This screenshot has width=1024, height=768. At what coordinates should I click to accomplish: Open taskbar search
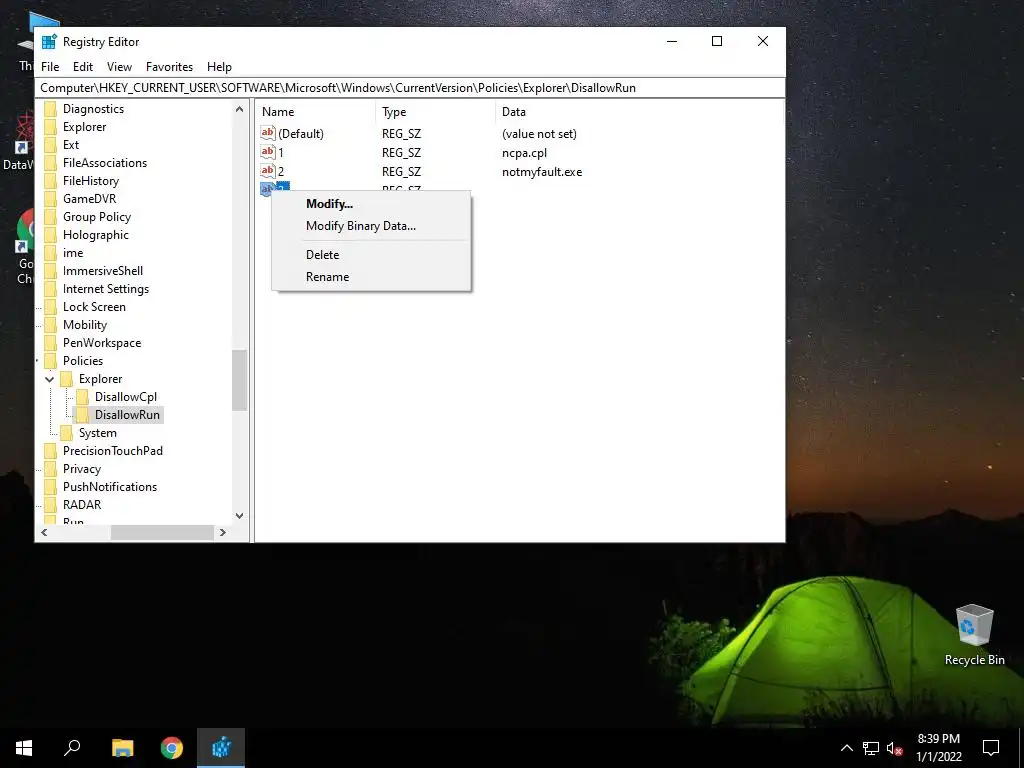pyautogui.click(x=72, y=748)
